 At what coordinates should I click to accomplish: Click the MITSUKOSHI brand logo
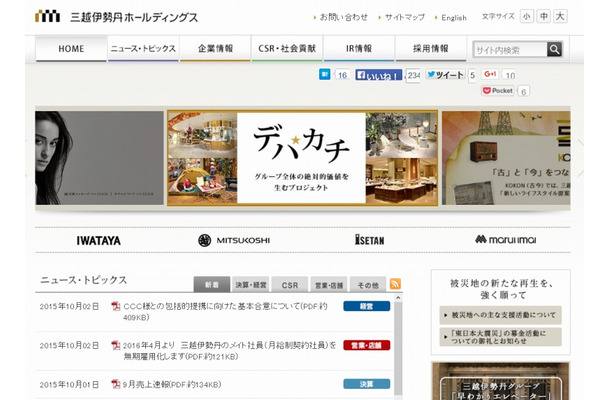(233, 240)
